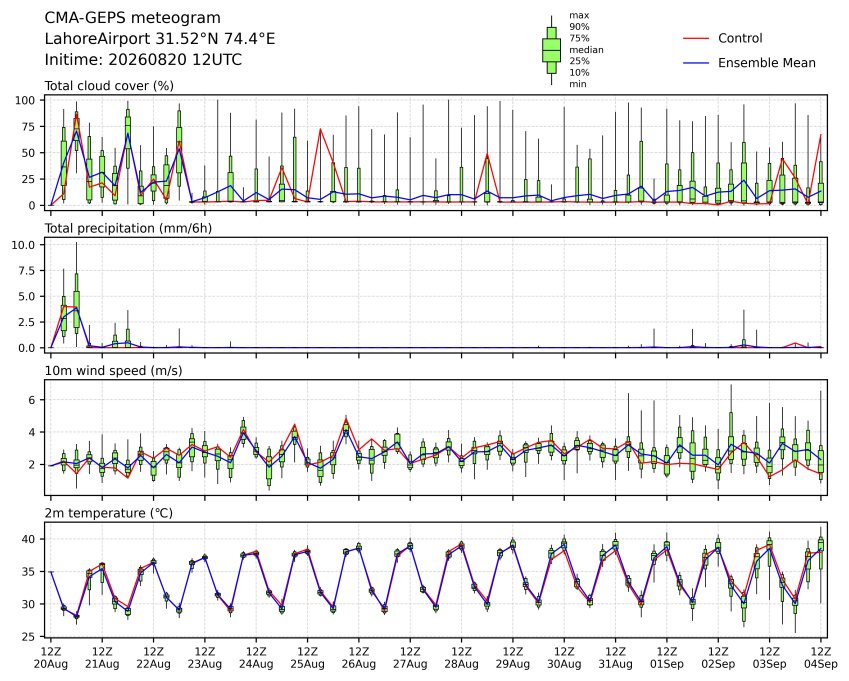849x681 pixels.
Task: Click the blue Ensemble Mean legend line sample
Action: pos(696,63)
